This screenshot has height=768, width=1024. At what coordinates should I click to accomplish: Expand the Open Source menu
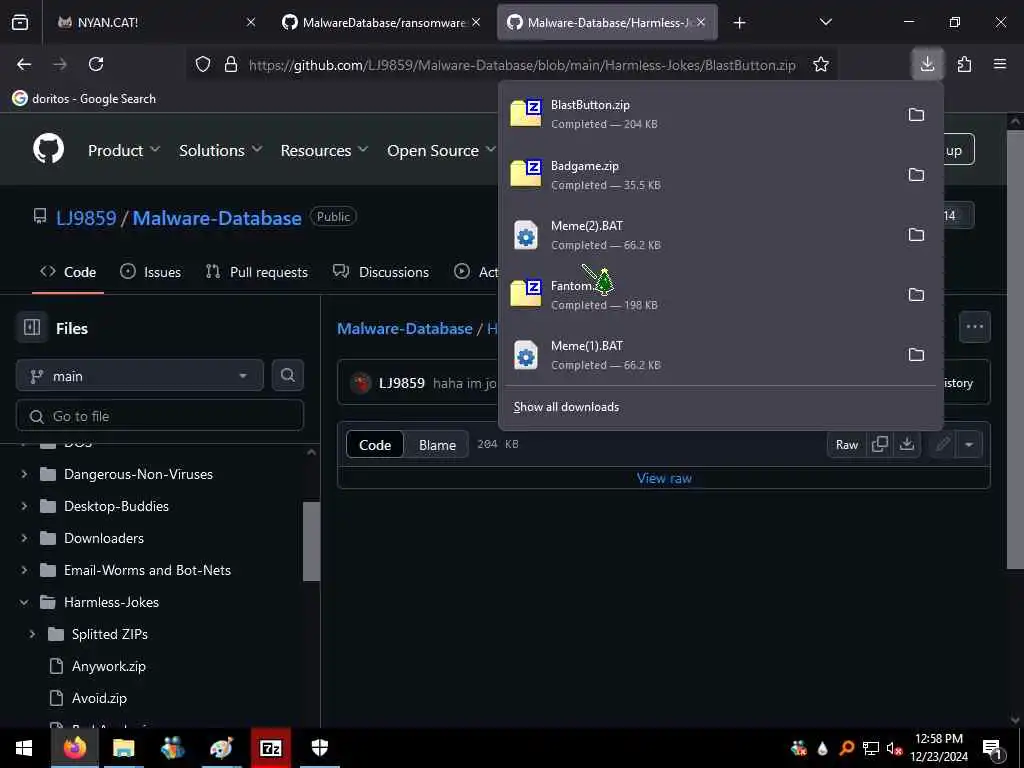coord(441,150)
